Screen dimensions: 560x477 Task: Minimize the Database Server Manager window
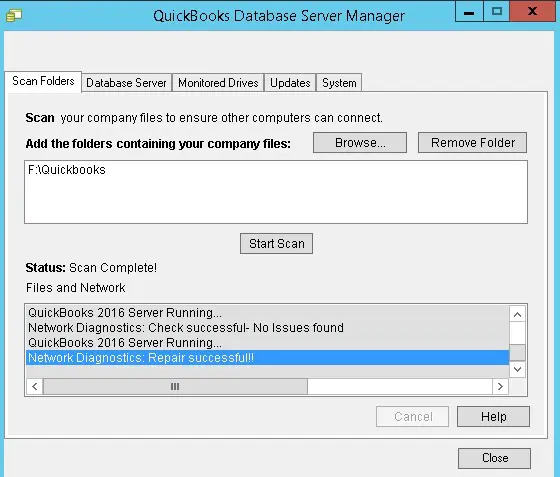click(x=469, y=11)
